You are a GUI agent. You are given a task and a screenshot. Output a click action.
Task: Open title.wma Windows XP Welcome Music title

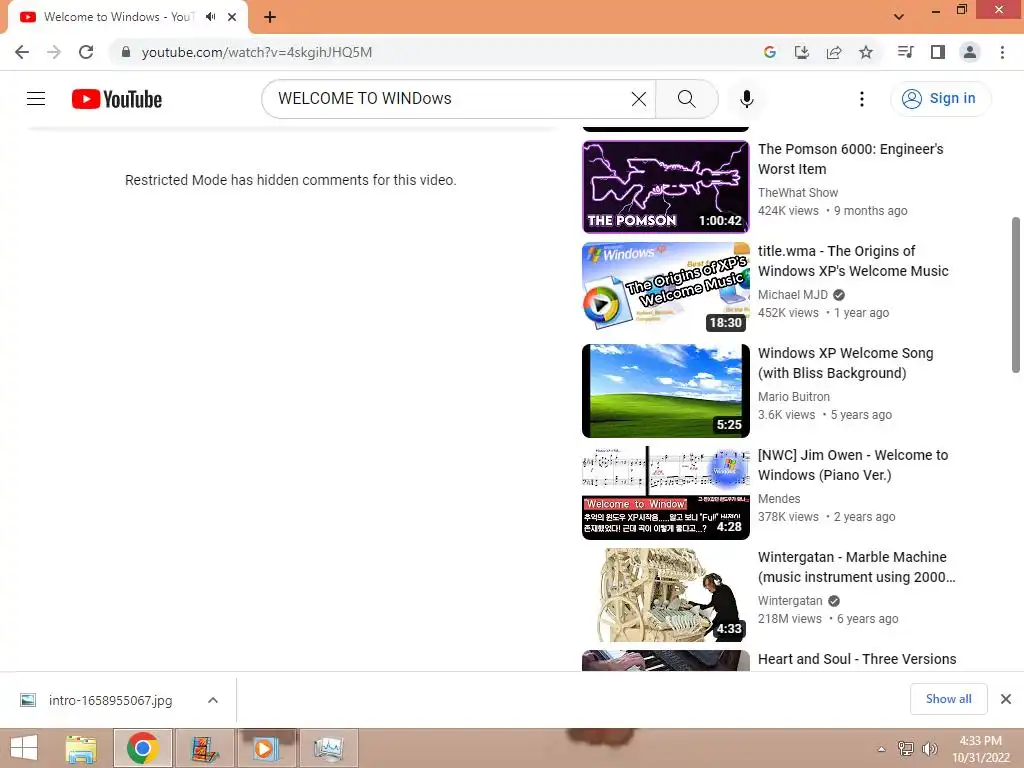(853, 261)
